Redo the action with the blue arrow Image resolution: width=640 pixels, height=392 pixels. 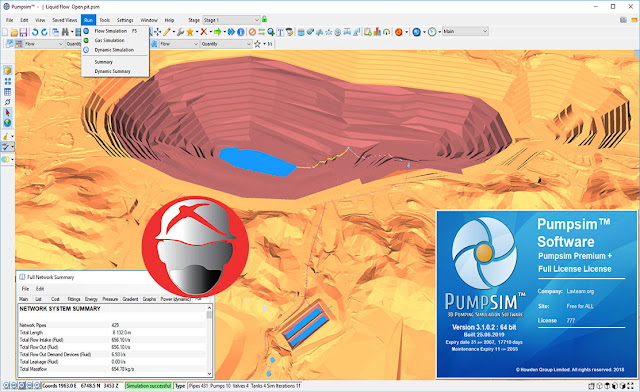[x=44, y=32]
